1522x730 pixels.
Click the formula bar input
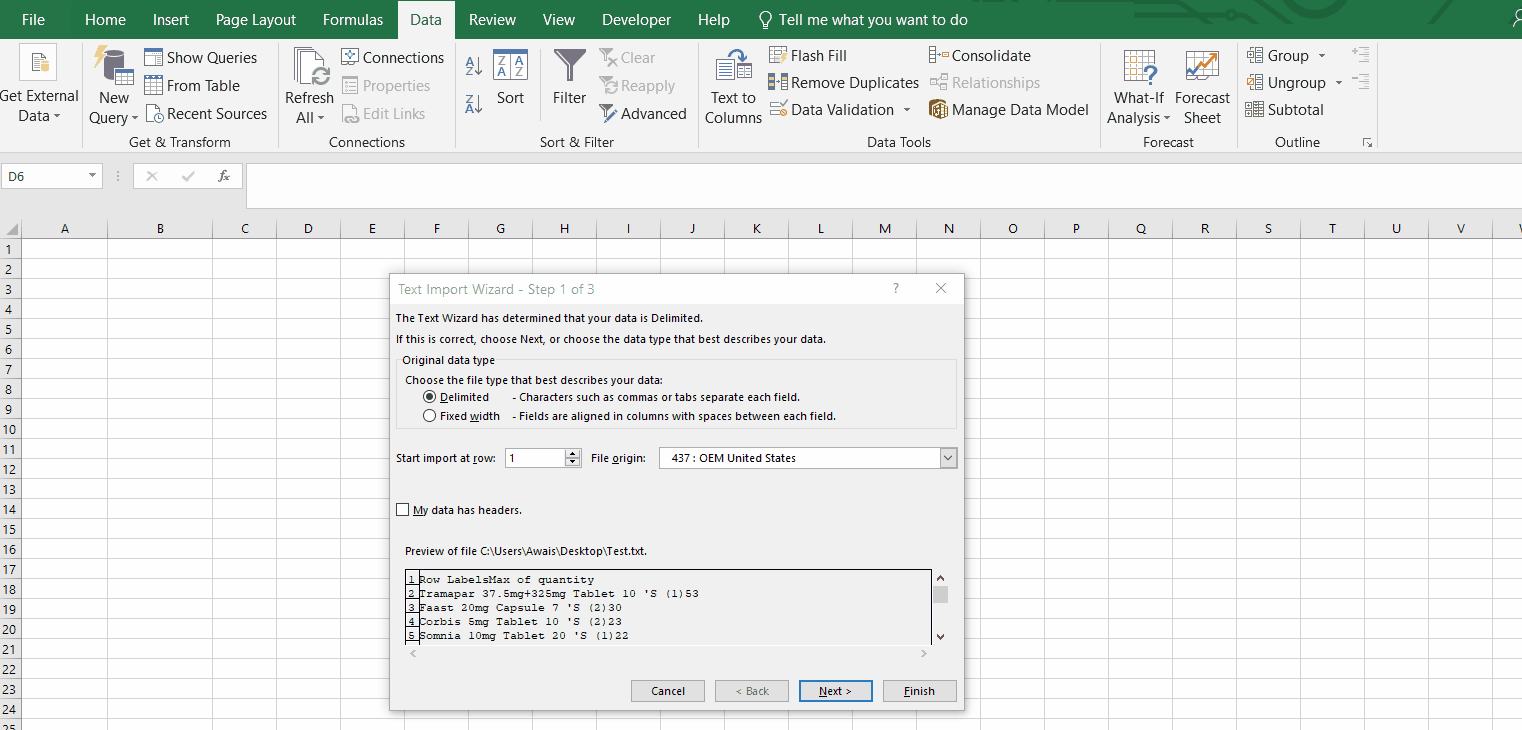point(884,186)
